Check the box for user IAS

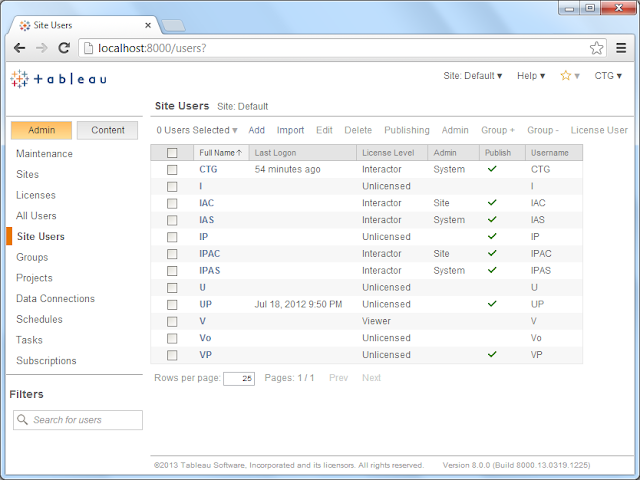click(x=172, y=220)
